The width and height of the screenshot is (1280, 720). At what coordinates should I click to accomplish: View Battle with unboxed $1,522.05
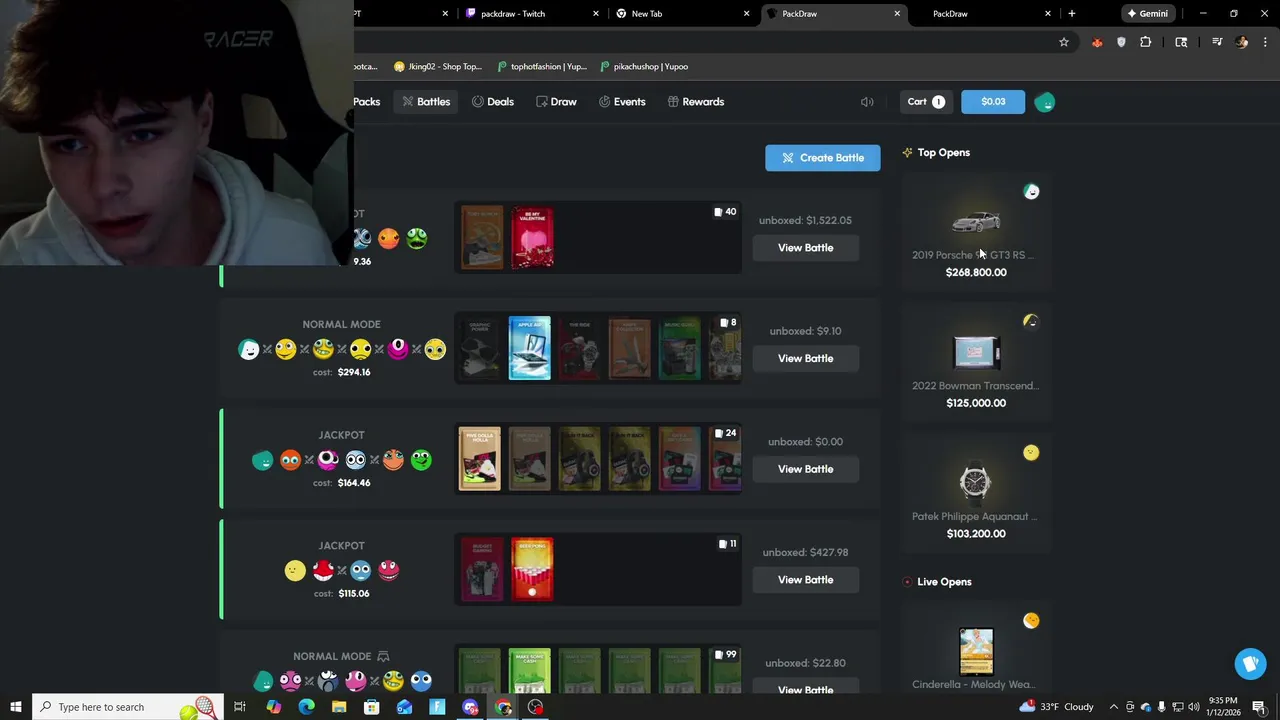pos(805,248)
